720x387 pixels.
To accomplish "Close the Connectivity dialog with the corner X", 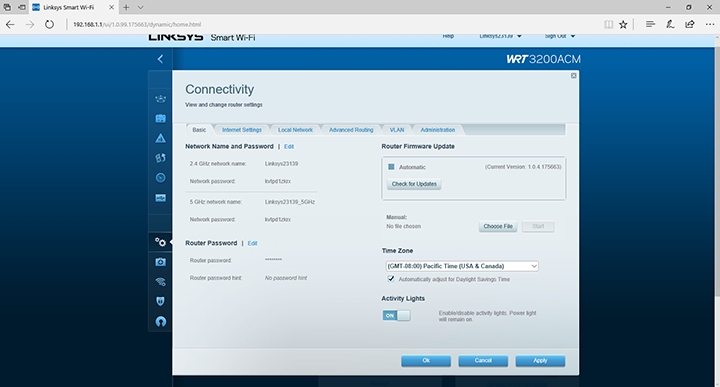I will (x=574, y=76).
